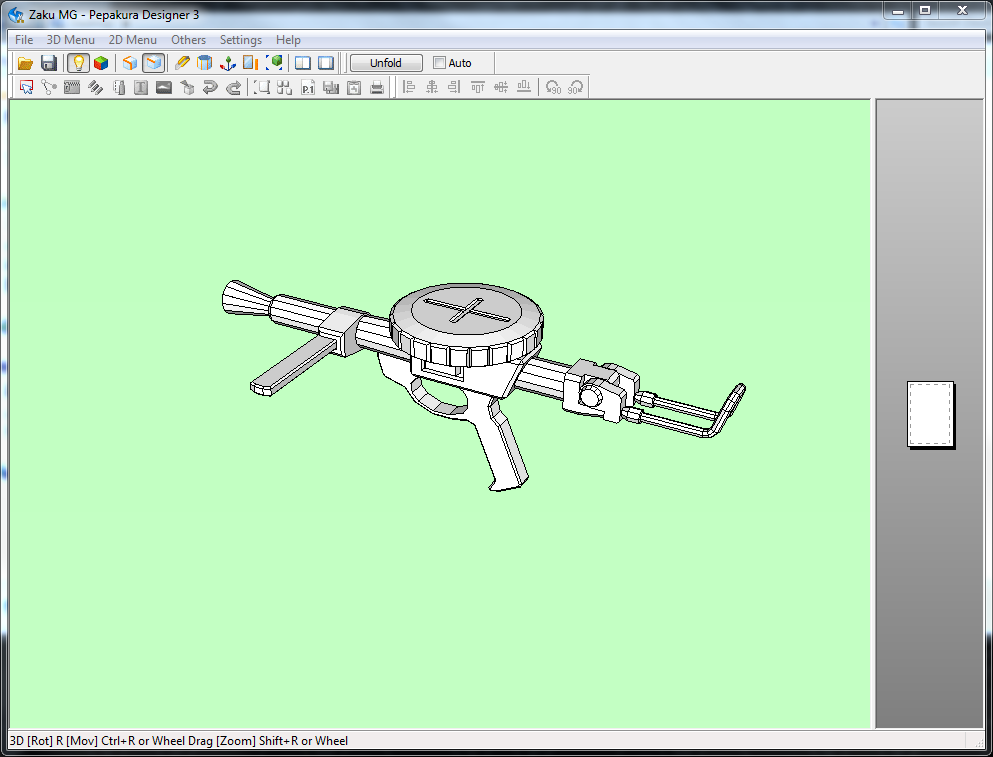
Task: Open the Others menu
Action: point(188,40)
